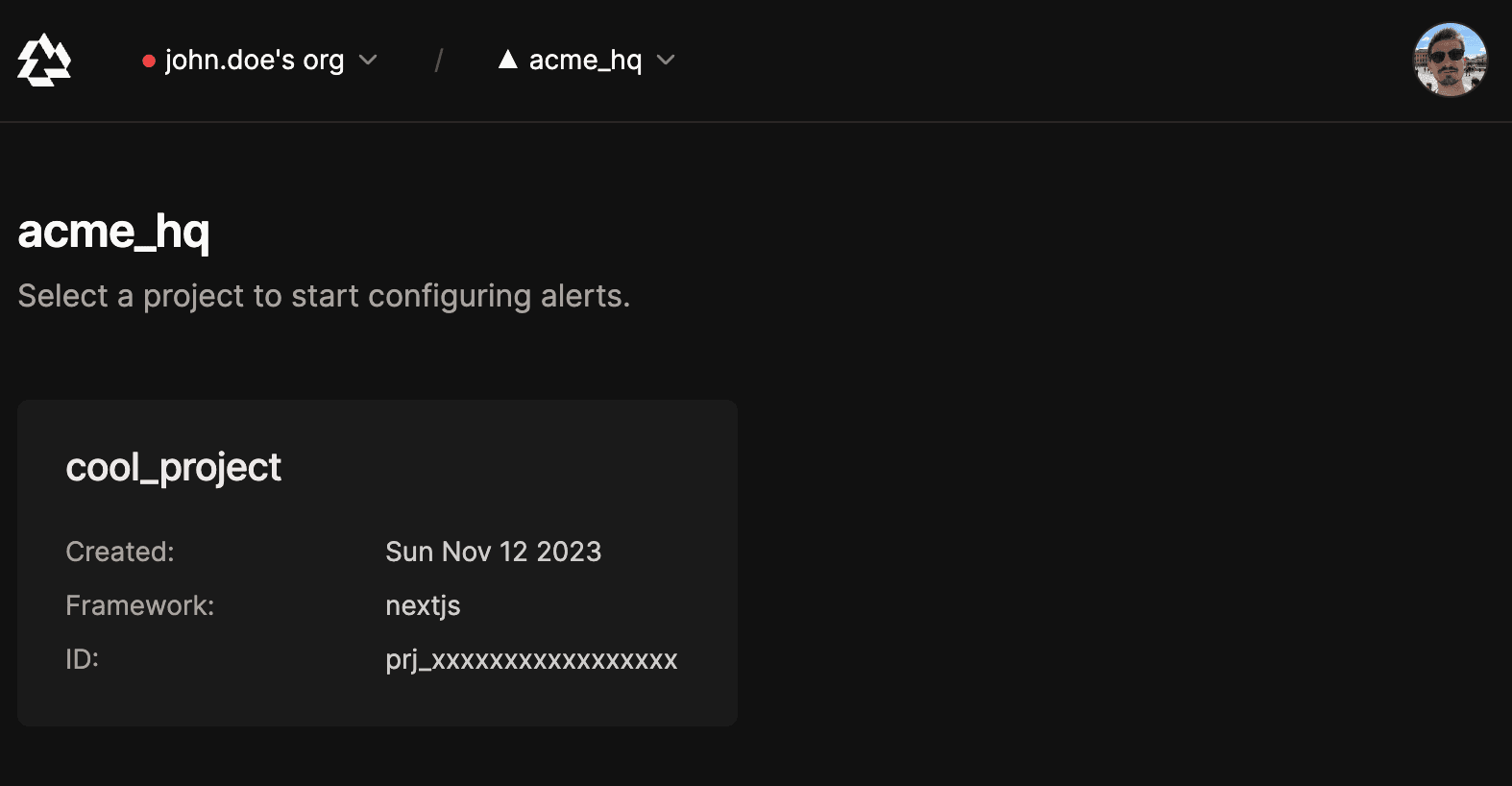Expand the chevron next to acme_hq breadcrumb
Screen dimensions: 1512x786
click(666, 60)
